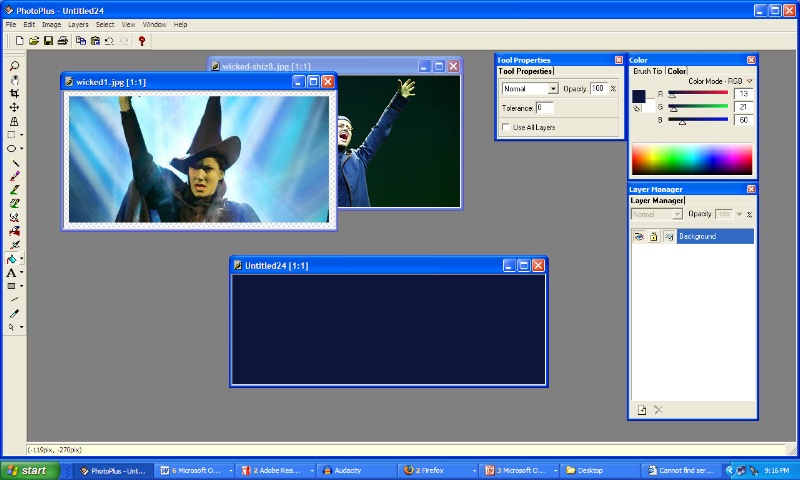Image resolution: width=800 pixels, height=480 pixels.
Task: Pick a color from the spectrum bar
Action: [x=692, y=159]
